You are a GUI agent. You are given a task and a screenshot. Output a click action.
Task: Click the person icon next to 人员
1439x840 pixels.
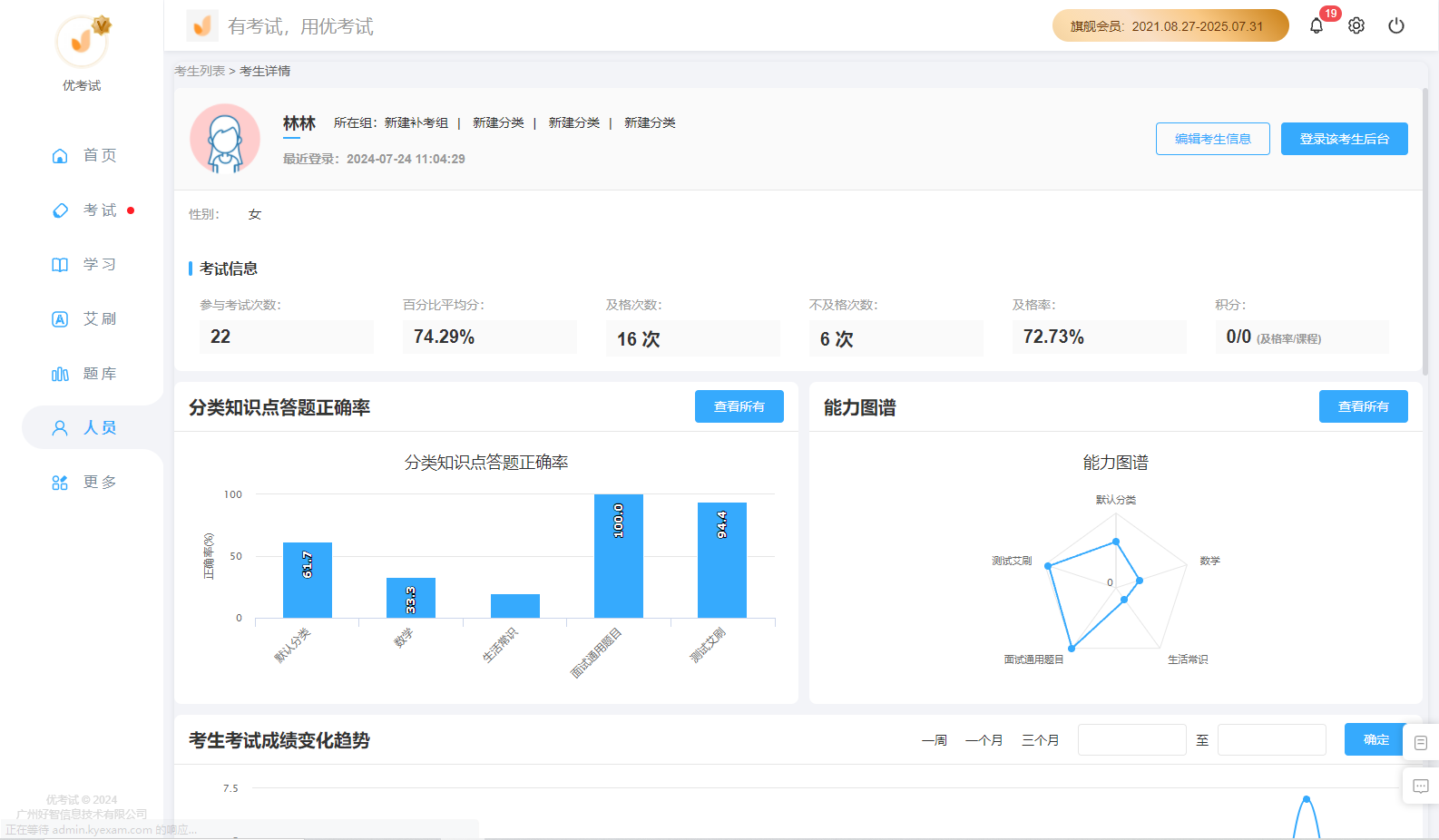60,428
